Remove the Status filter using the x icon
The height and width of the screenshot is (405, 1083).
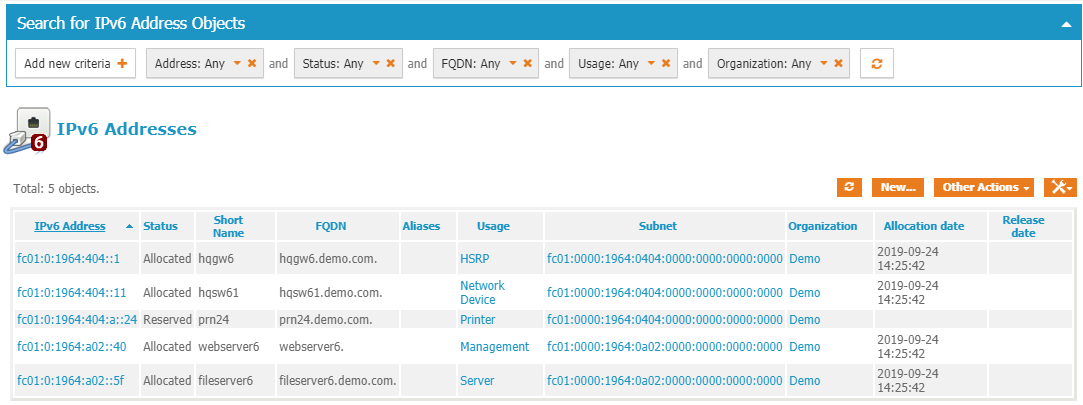pos(391,63)
